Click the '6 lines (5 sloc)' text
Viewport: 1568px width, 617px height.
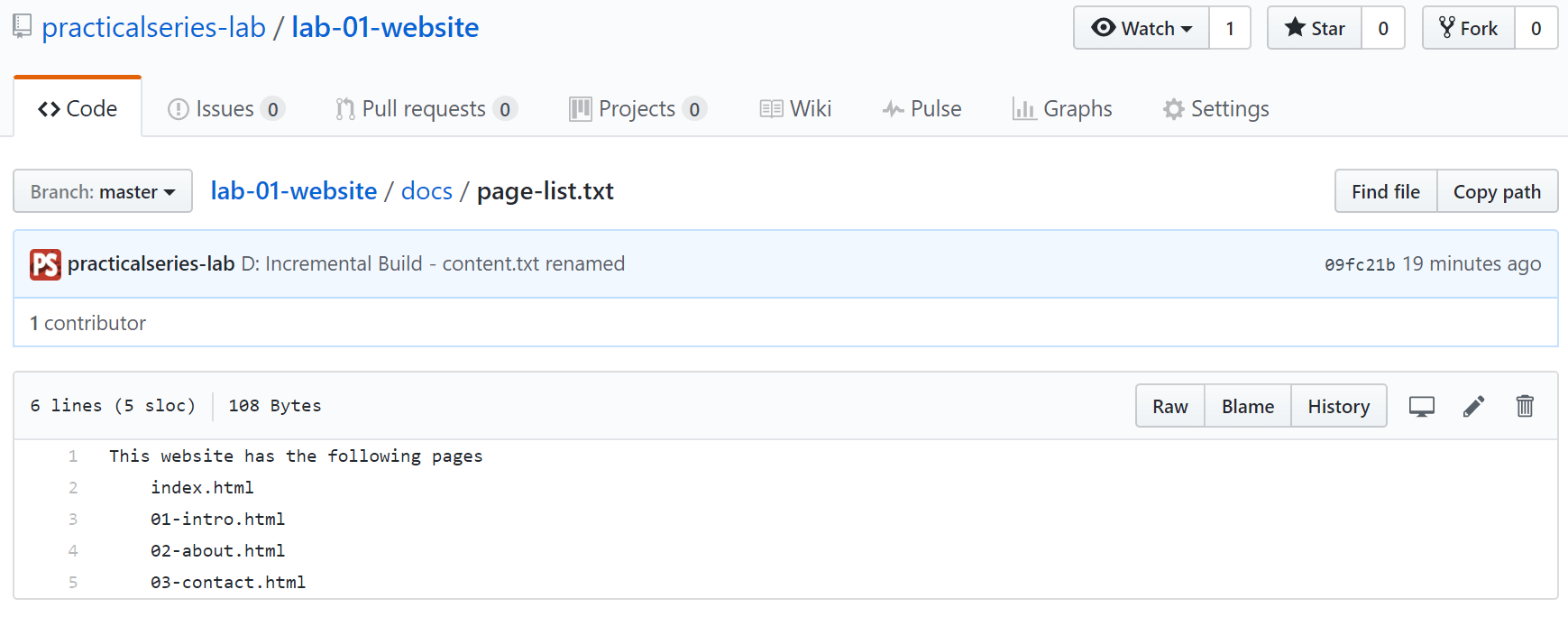(x=113, y=406)
